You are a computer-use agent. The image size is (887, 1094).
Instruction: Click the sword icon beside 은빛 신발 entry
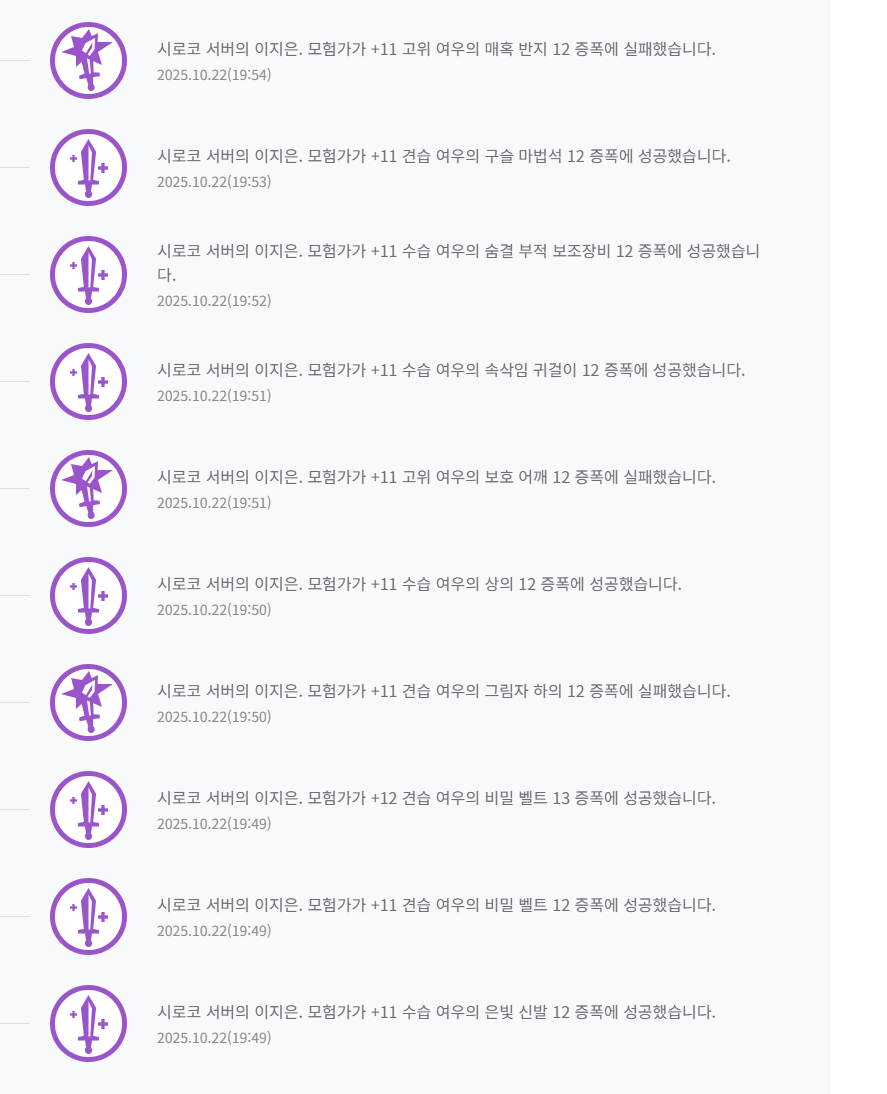[88, 1023]
